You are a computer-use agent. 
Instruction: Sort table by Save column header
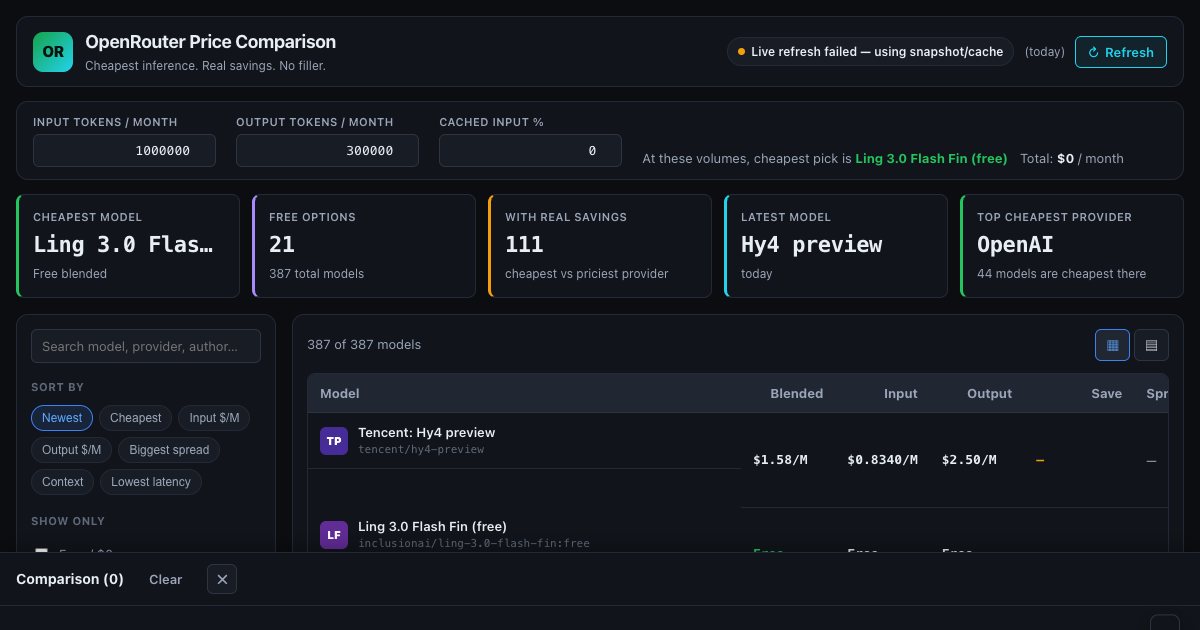click(1106, 394)
